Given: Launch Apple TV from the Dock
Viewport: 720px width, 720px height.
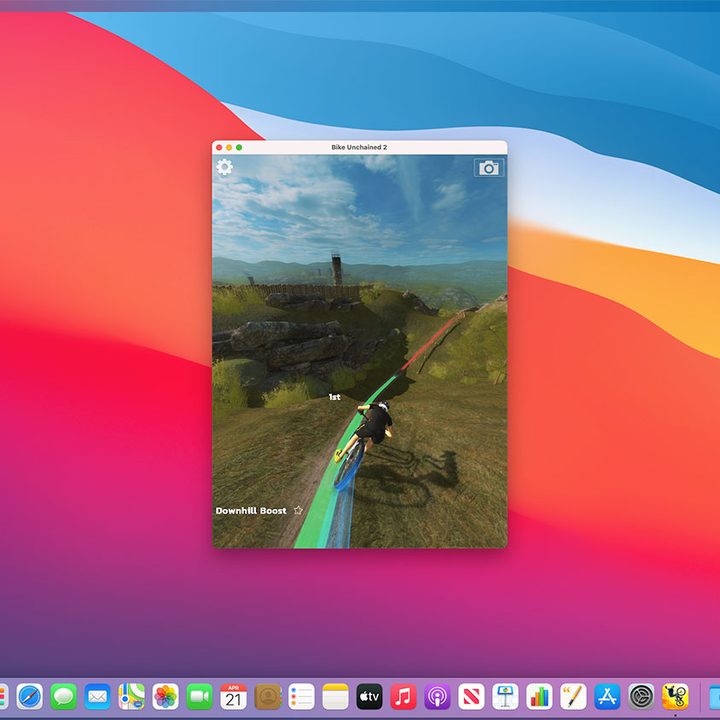Looking at the screenshot, I should pos(370,697).
